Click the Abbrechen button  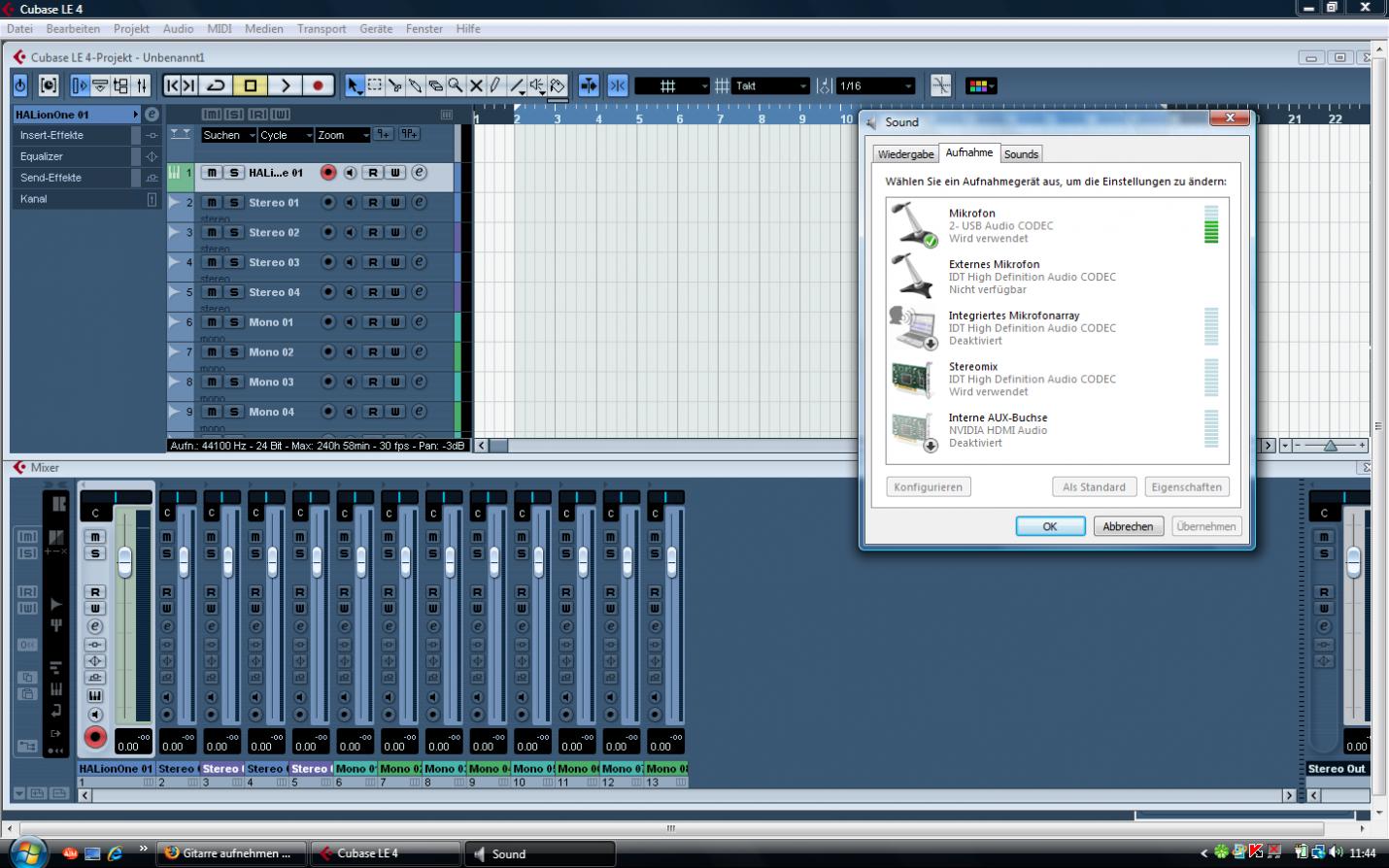click(1128, 526)
